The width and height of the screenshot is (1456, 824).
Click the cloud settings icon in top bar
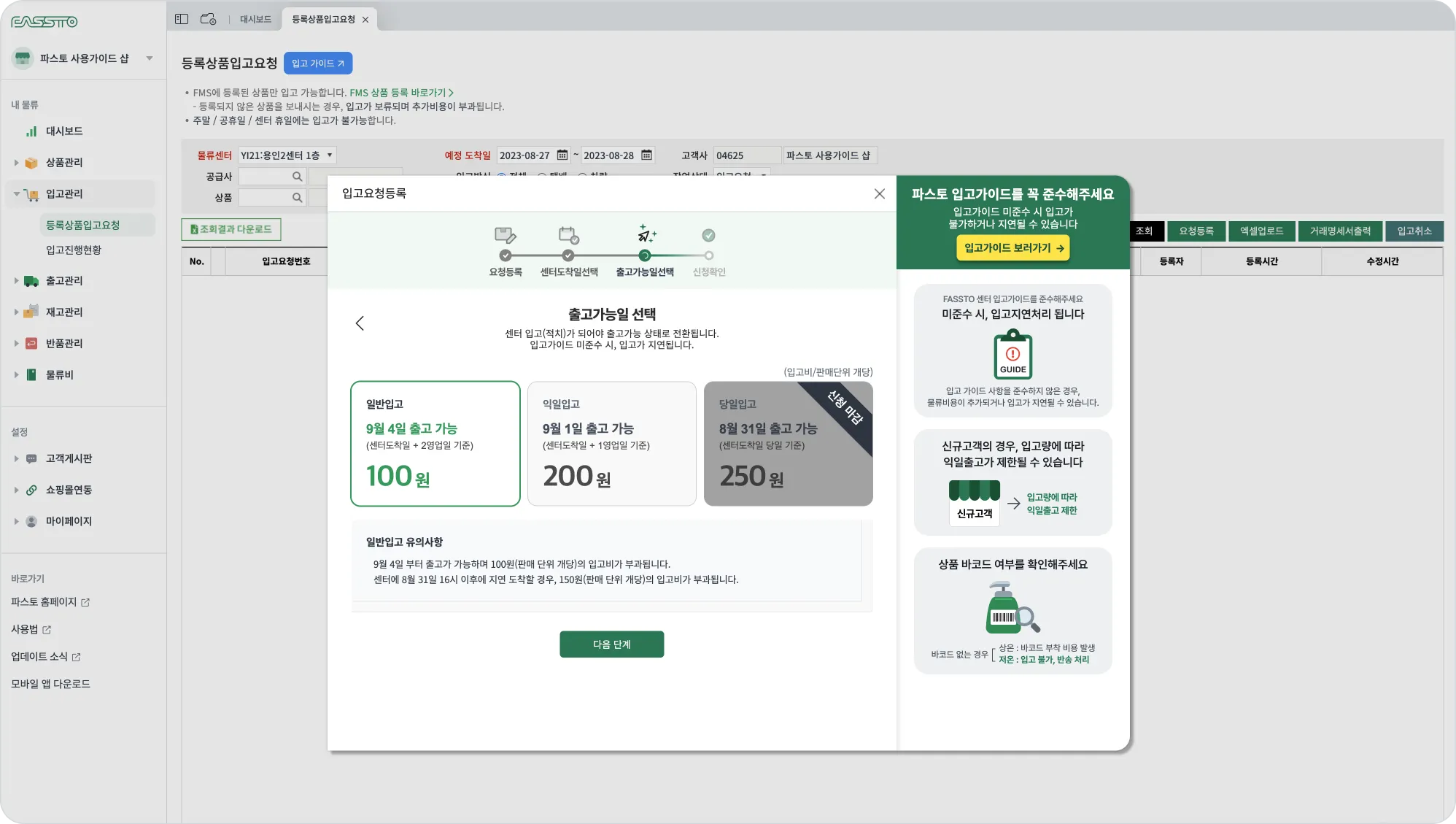pyautogui.click(x=208, y=19)
